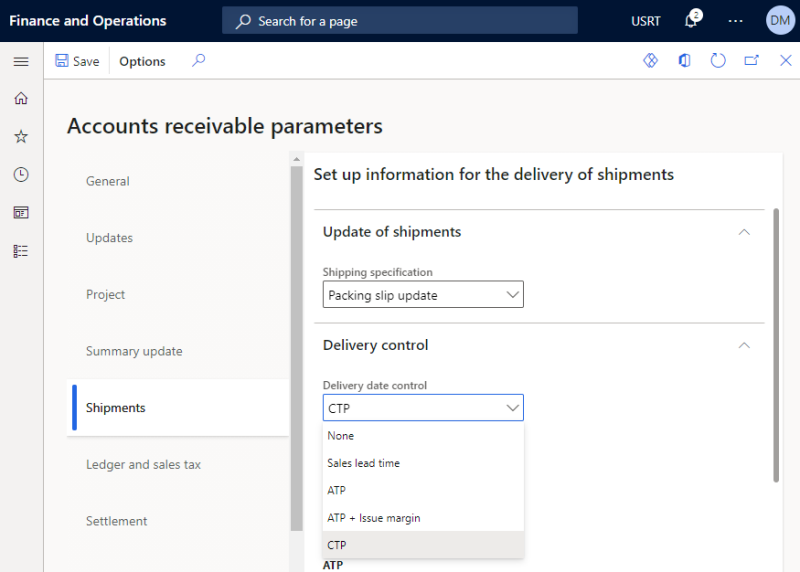Collapse the Update of shipments section
Viewport: 800px width, 572px height.
(744, 232)
